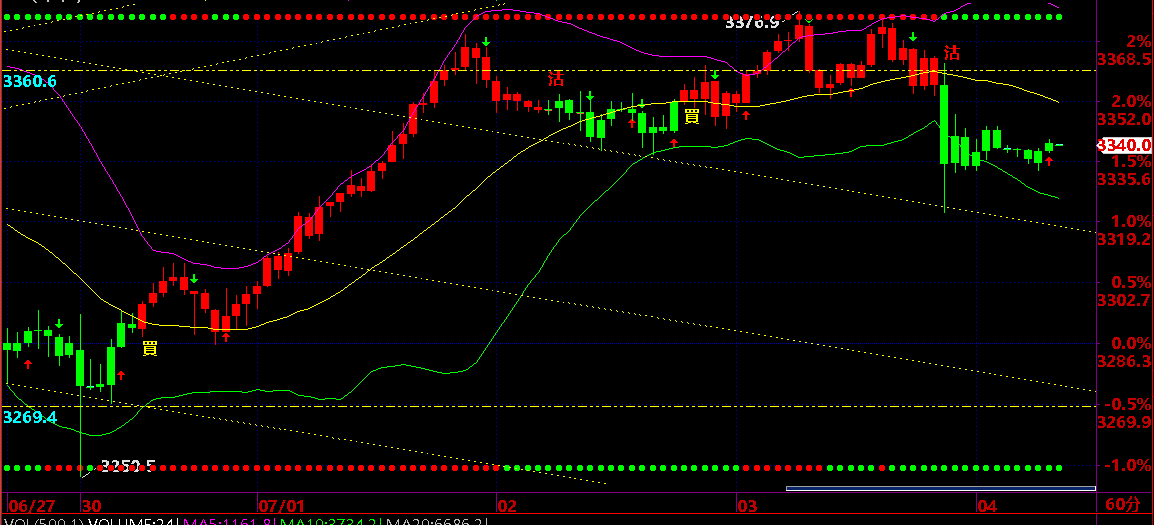
Task: Click the 2.0% axis label
Action: click(x=1132, y=101)
